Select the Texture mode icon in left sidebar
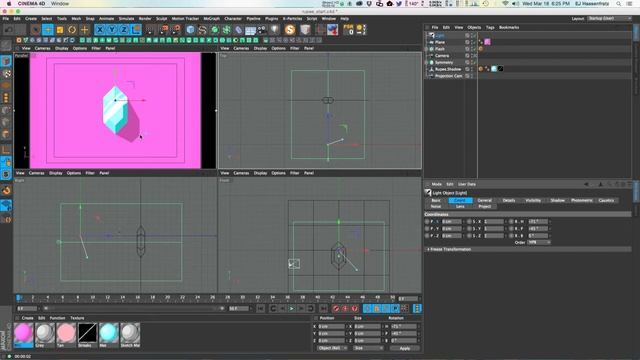The width and height of the screenshot is (640, 360). click(6, 73)
